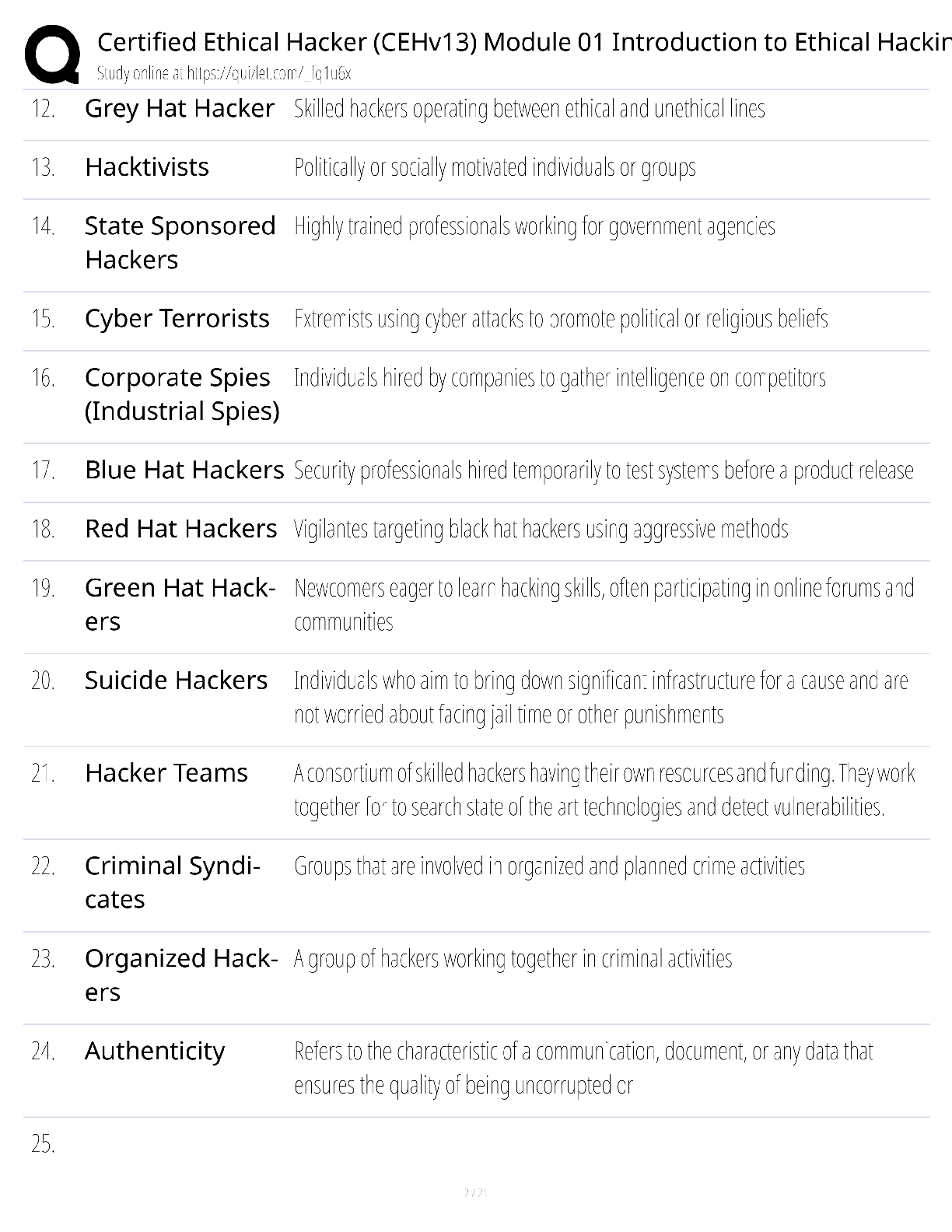Click the Cyber Terrorists definition text
Screen dimensions: 952x1232
click(561, 319)
